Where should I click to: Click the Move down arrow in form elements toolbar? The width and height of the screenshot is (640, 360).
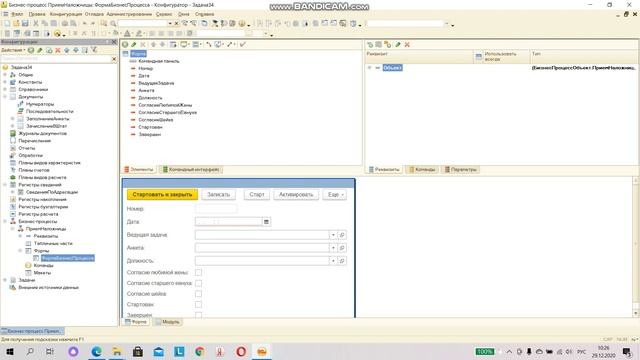coord(162,44)
